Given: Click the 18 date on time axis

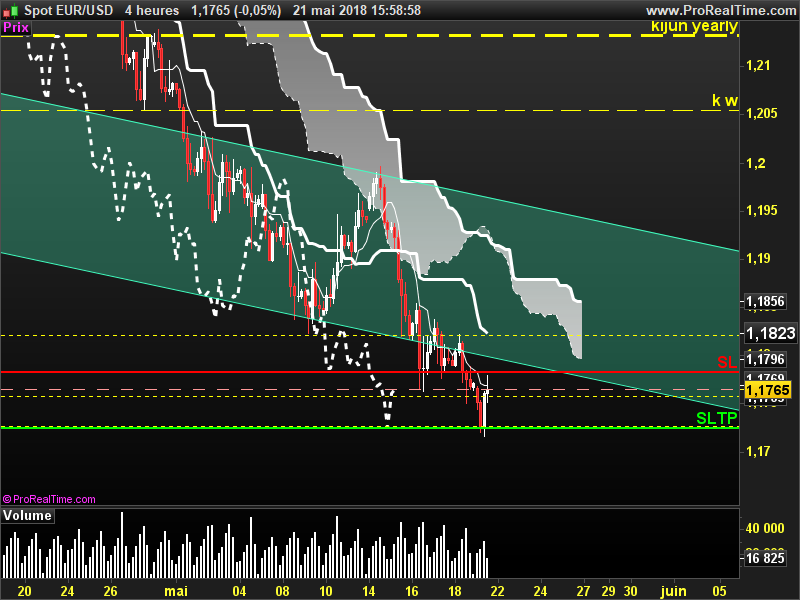Looking at the screenshot, I should [x=454, y=591].
